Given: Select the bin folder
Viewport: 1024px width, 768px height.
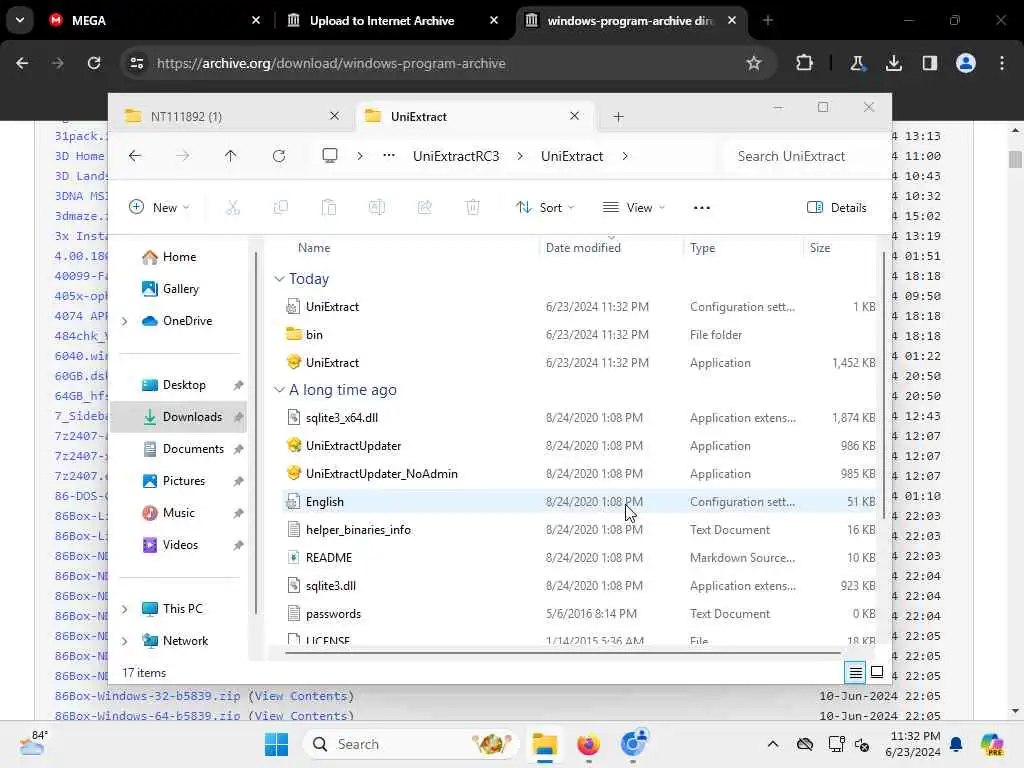Looking at the screenshot, I should (579, 334).
